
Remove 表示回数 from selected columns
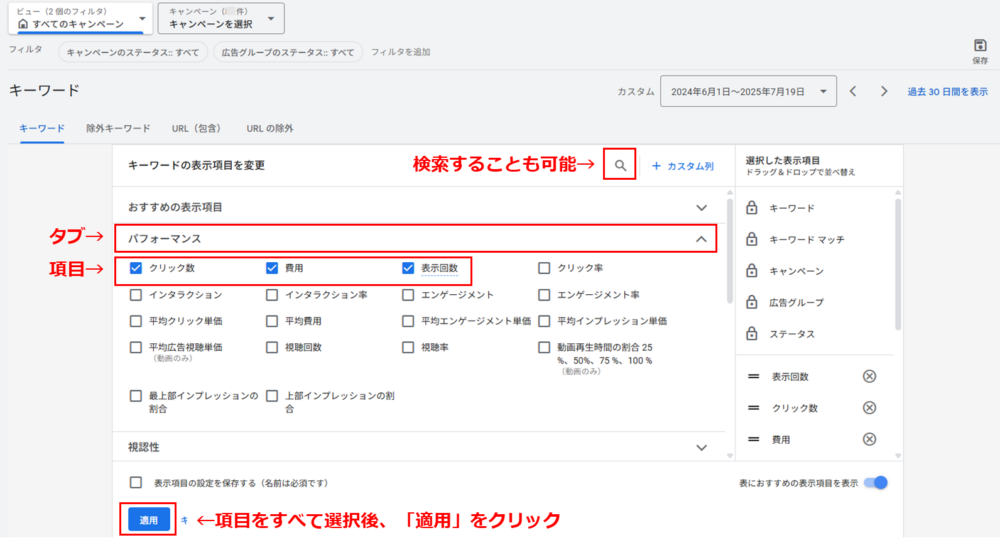(869, 376)
